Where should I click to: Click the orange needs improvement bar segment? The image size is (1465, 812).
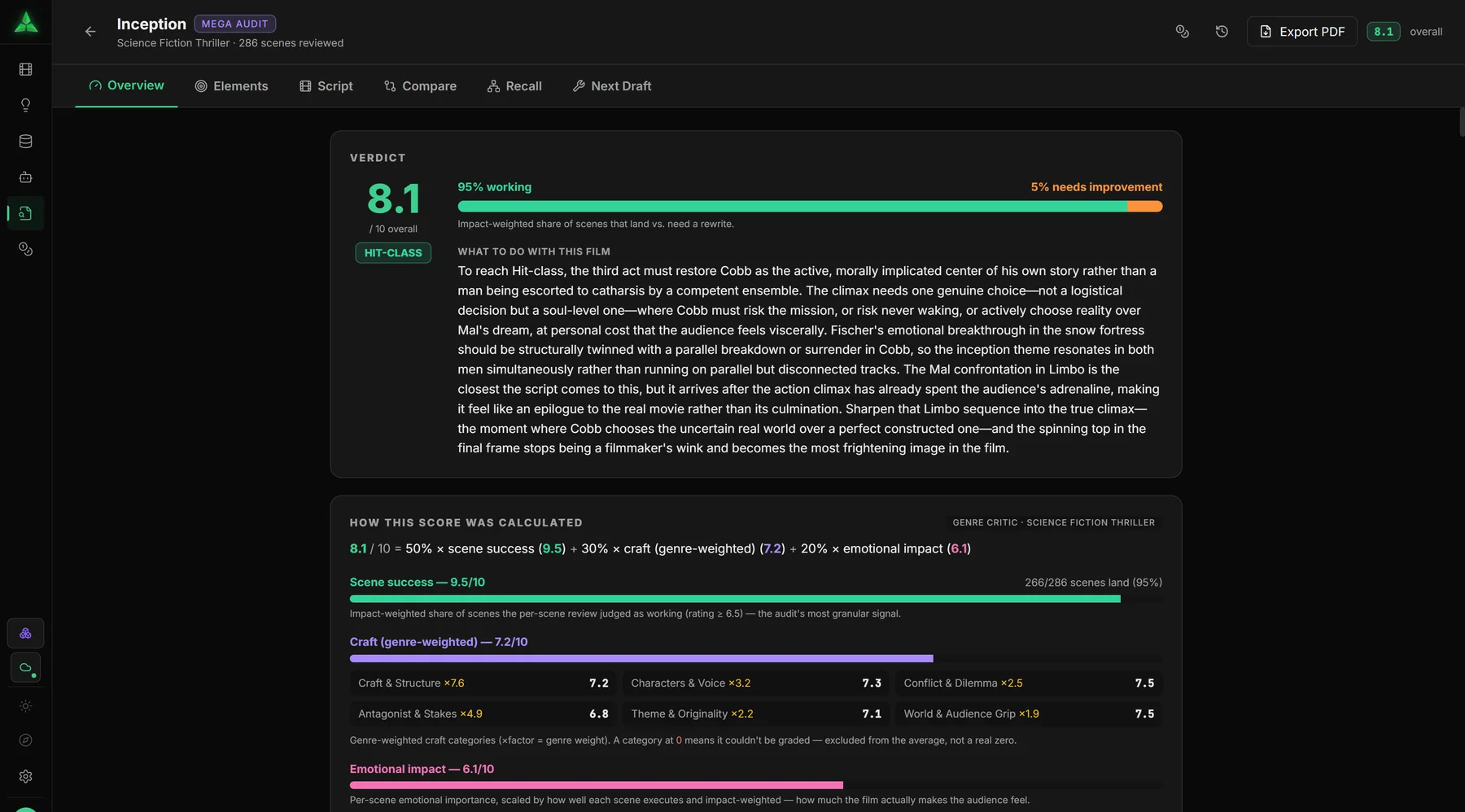(x=1145, y=207)
